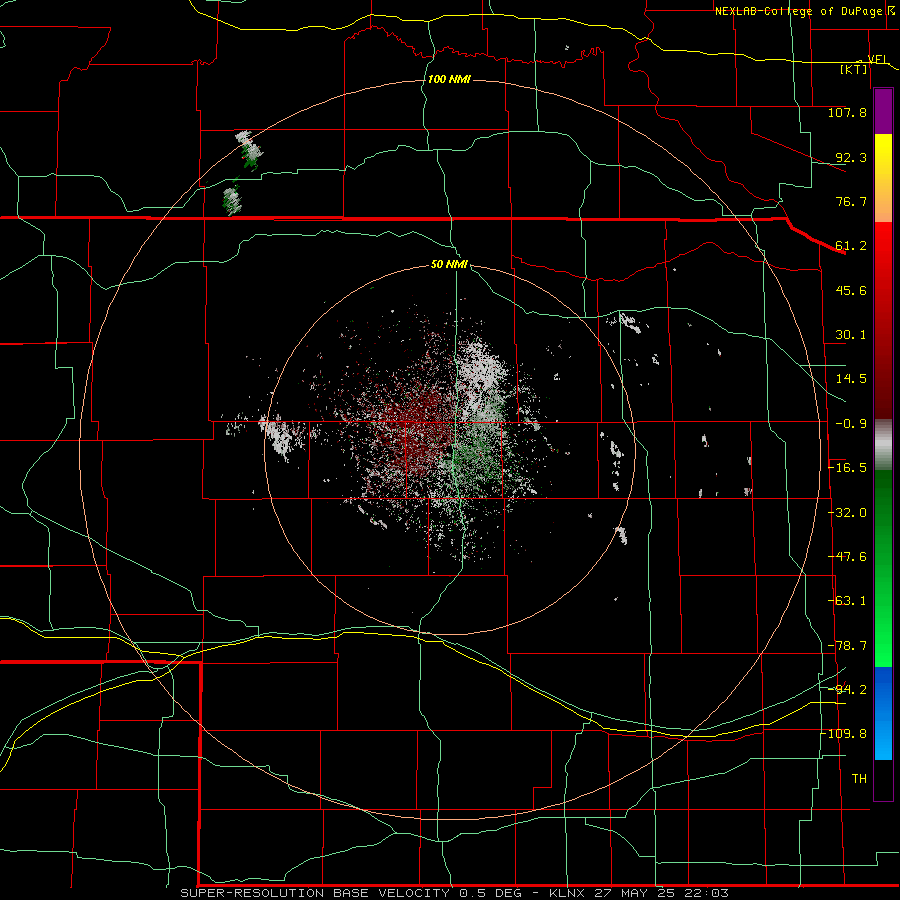The image size is (900, 900).
Task: Click the 50 NMI range ring label
Action: coord(449,265)
